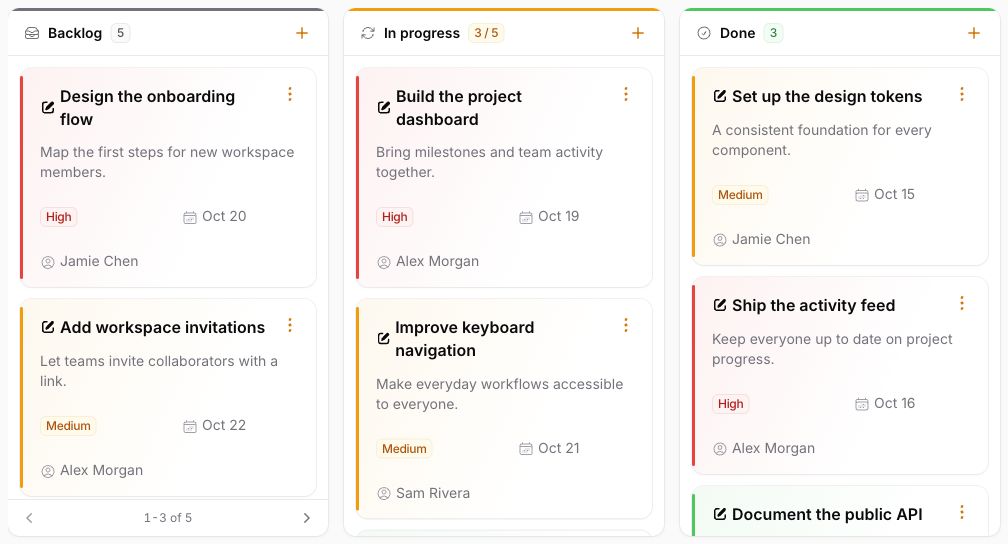Go to next page of Backlog cards

307,518
